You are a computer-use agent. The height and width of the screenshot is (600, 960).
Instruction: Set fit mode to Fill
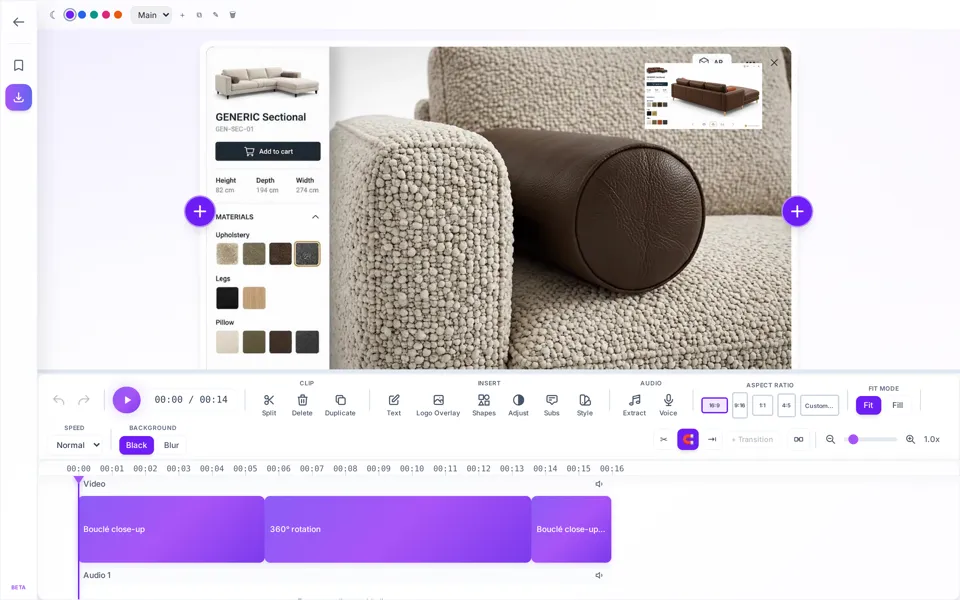[898, 405]
